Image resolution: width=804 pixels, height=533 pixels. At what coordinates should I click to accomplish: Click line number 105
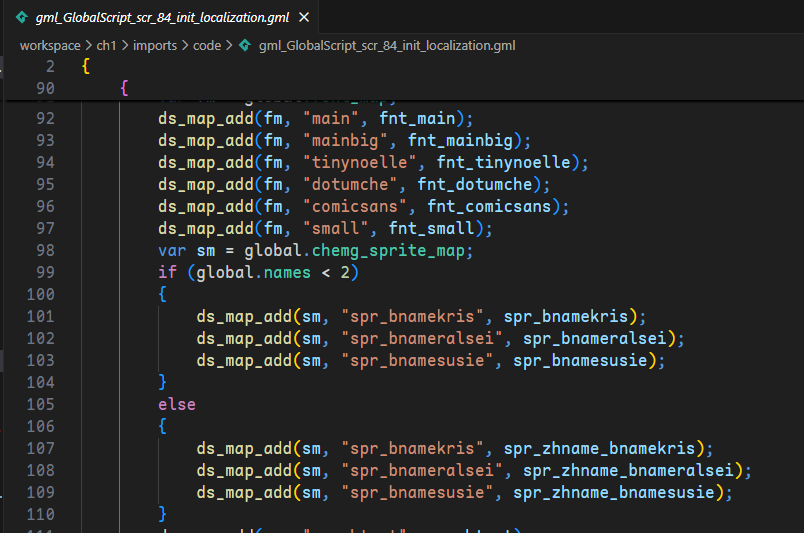[x=41, y=405]
